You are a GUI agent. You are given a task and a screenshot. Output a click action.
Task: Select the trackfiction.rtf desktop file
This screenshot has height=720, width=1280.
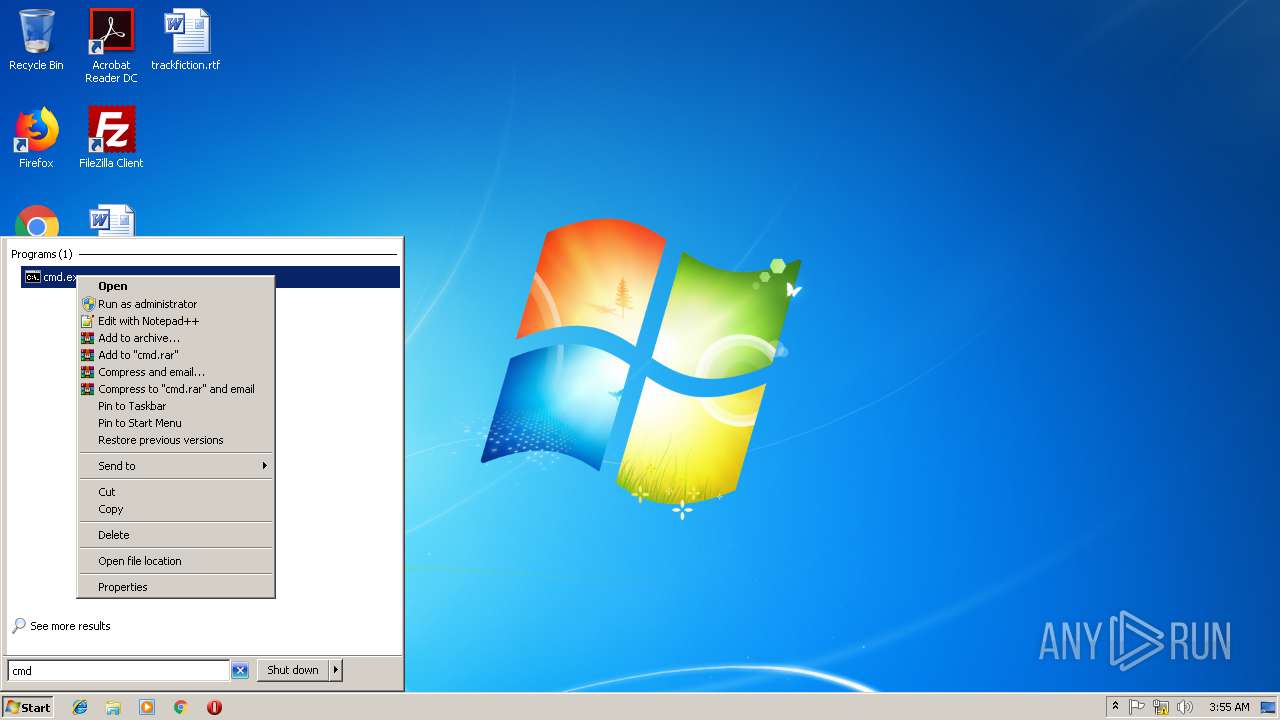pos(186,41)
